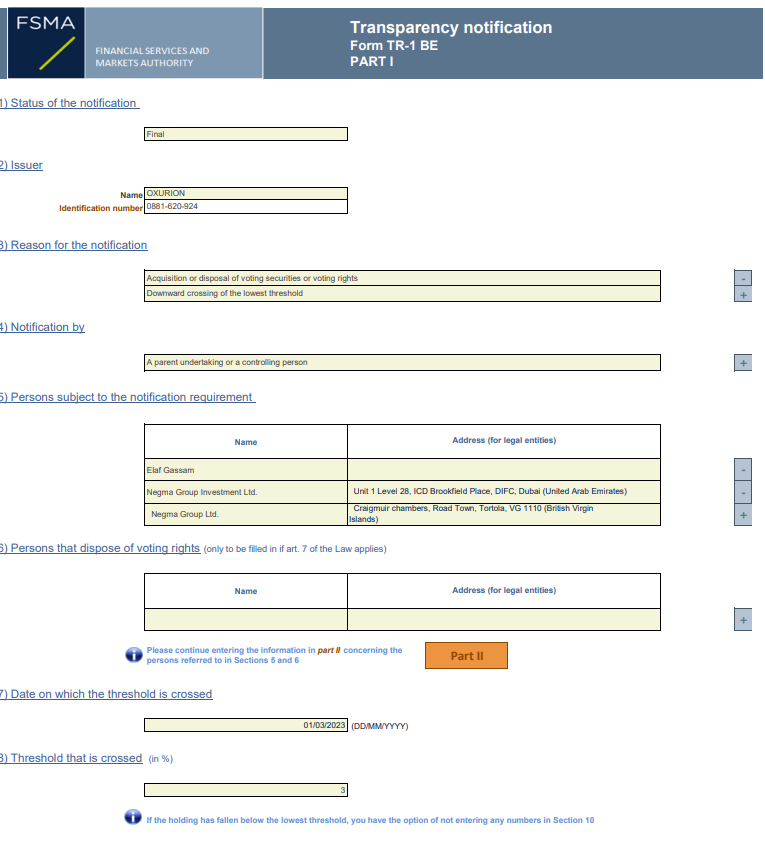Select the 'A parent undertaking or a controlling person' field
765x845 pixels.
[x=402, y=363]
